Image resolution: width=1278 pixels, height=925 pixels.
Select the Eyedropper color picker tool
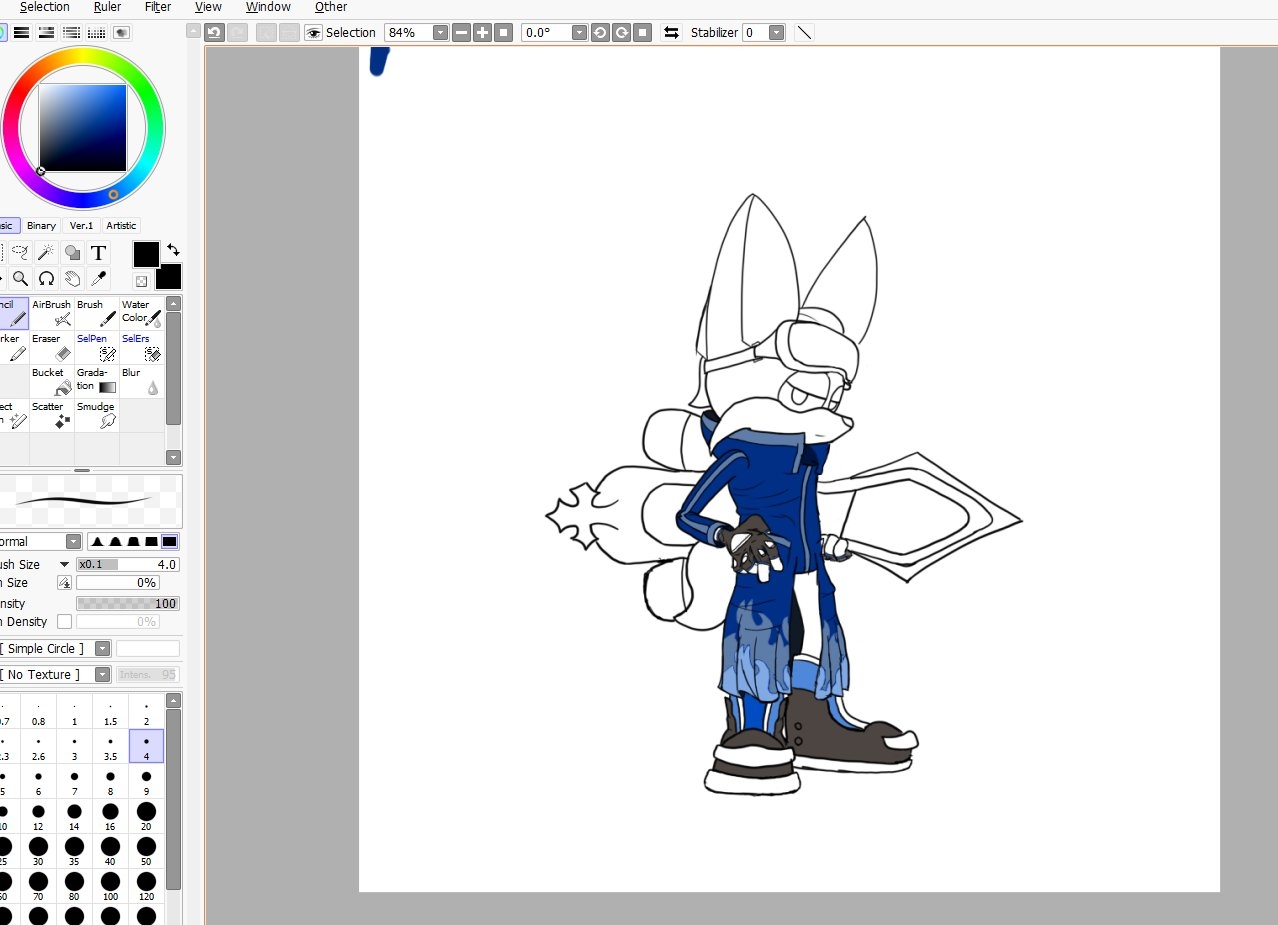point(98,278)
